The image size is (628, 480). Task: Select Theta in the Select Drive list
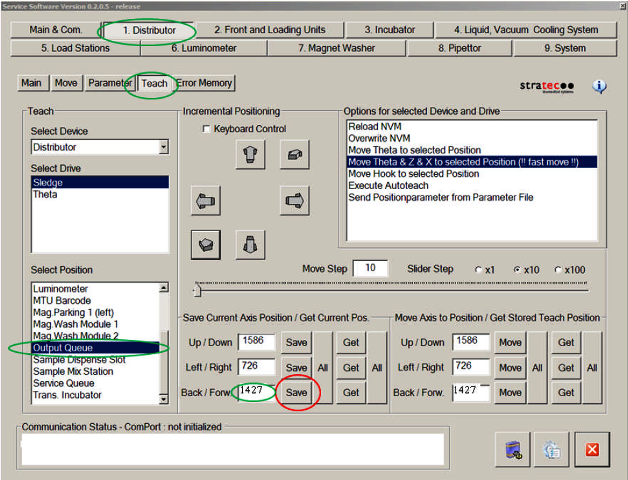pos(45,195)
